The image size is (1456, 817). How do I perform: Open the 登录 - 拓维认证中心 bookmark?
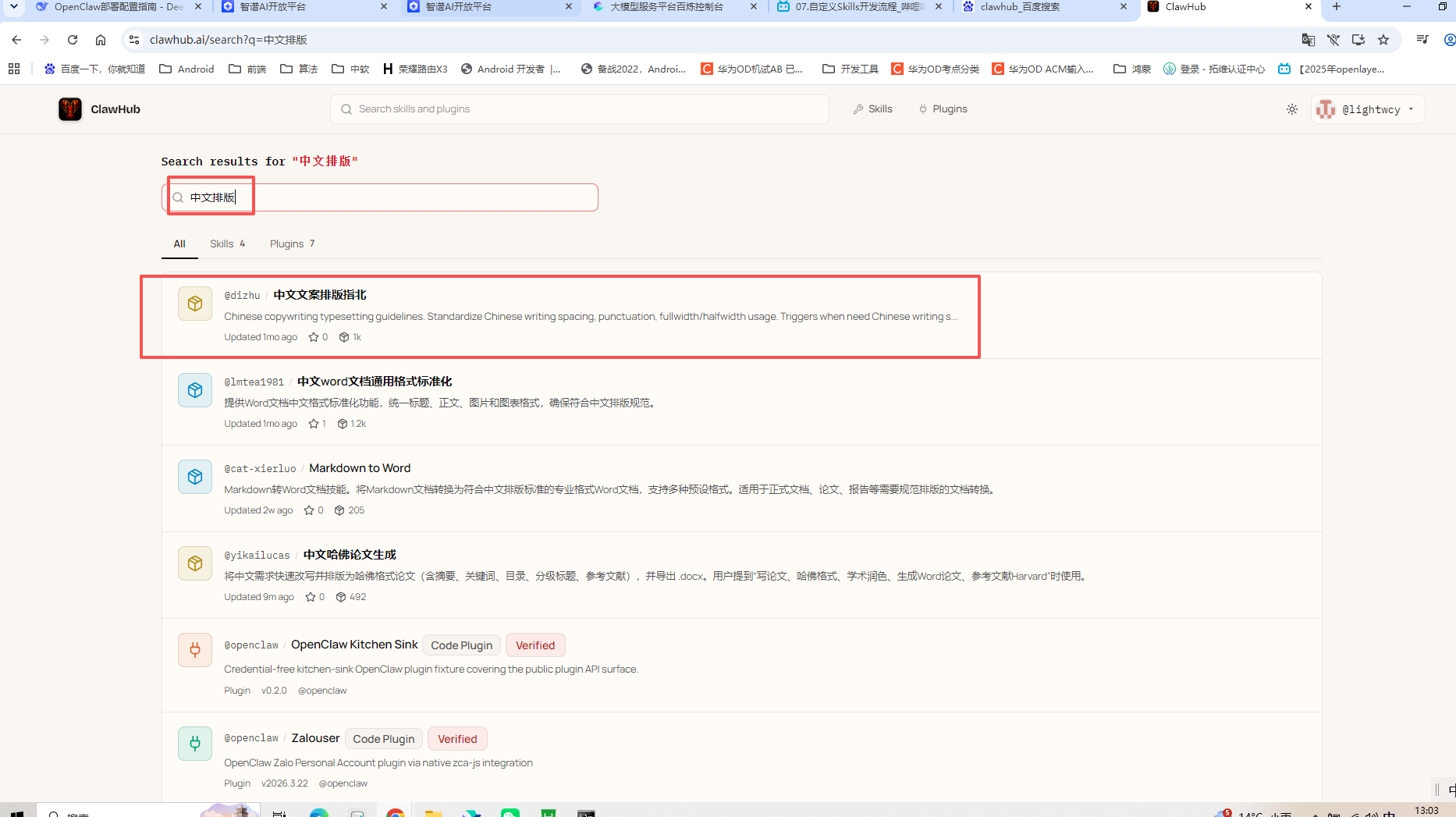(x=1214, y=69)
